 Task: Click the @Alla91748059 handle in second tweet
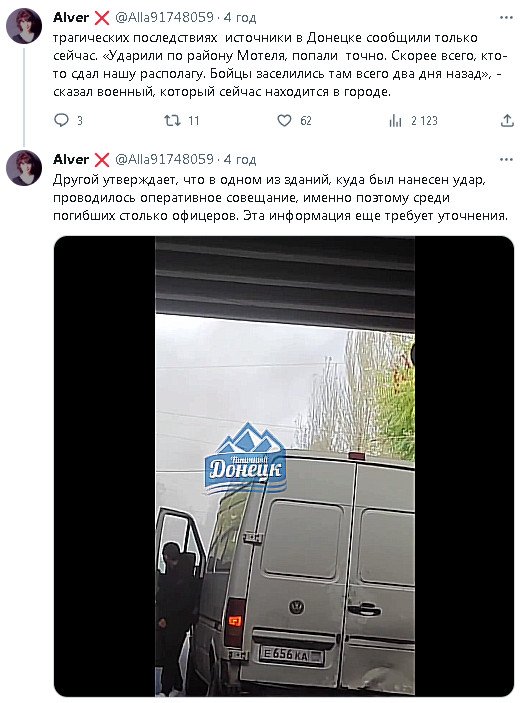coord(165,160)
